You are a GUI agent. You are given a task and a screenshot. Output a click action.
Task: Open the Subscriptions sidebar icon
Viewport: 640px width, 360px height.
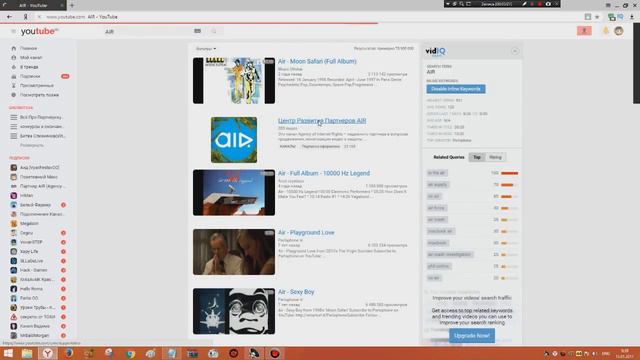point(13,76)
